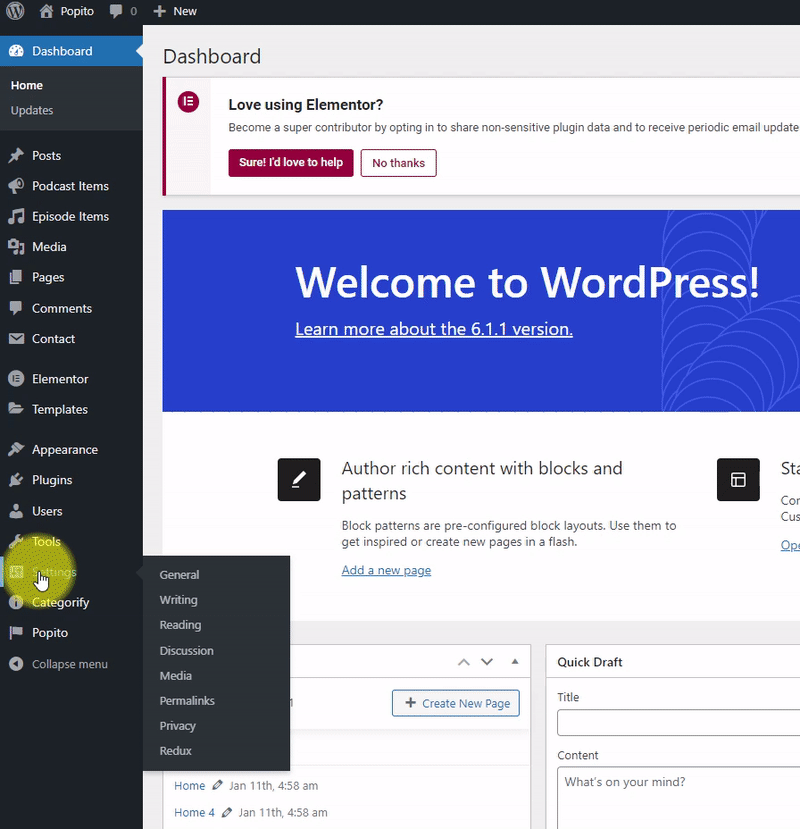Move the widget up with chevron arrow

coord(463,662)
